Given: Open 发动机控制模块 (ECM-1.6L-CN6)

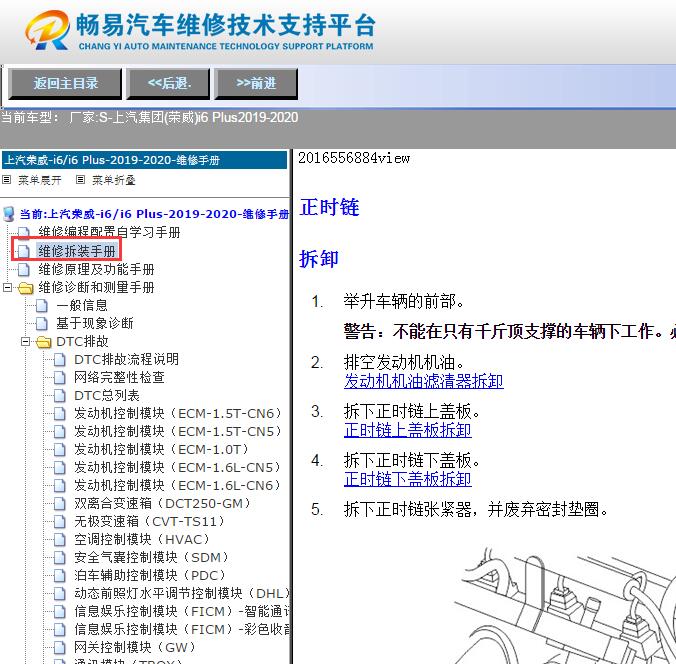Looking at the screenshot, I should click(177, 485).
